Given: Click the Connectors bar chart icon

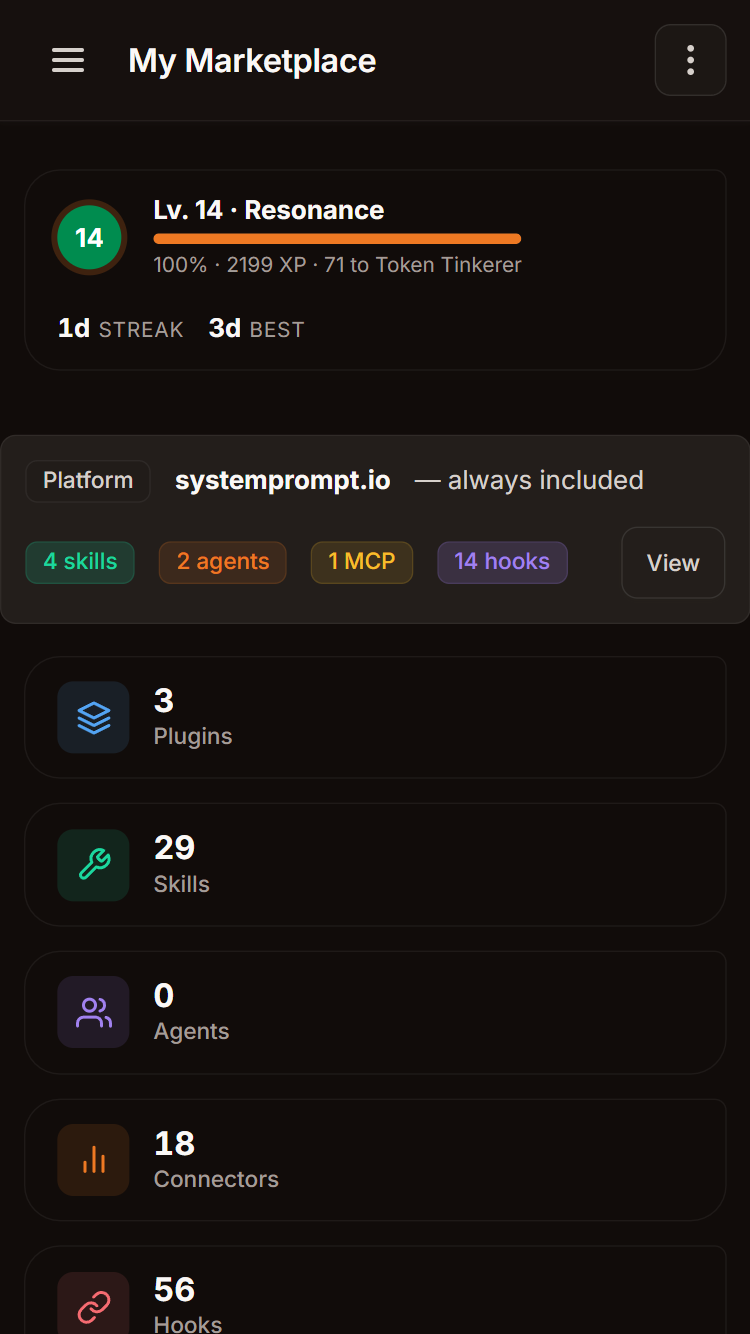Looking at the screenshot, I should tap(93, 1160).
